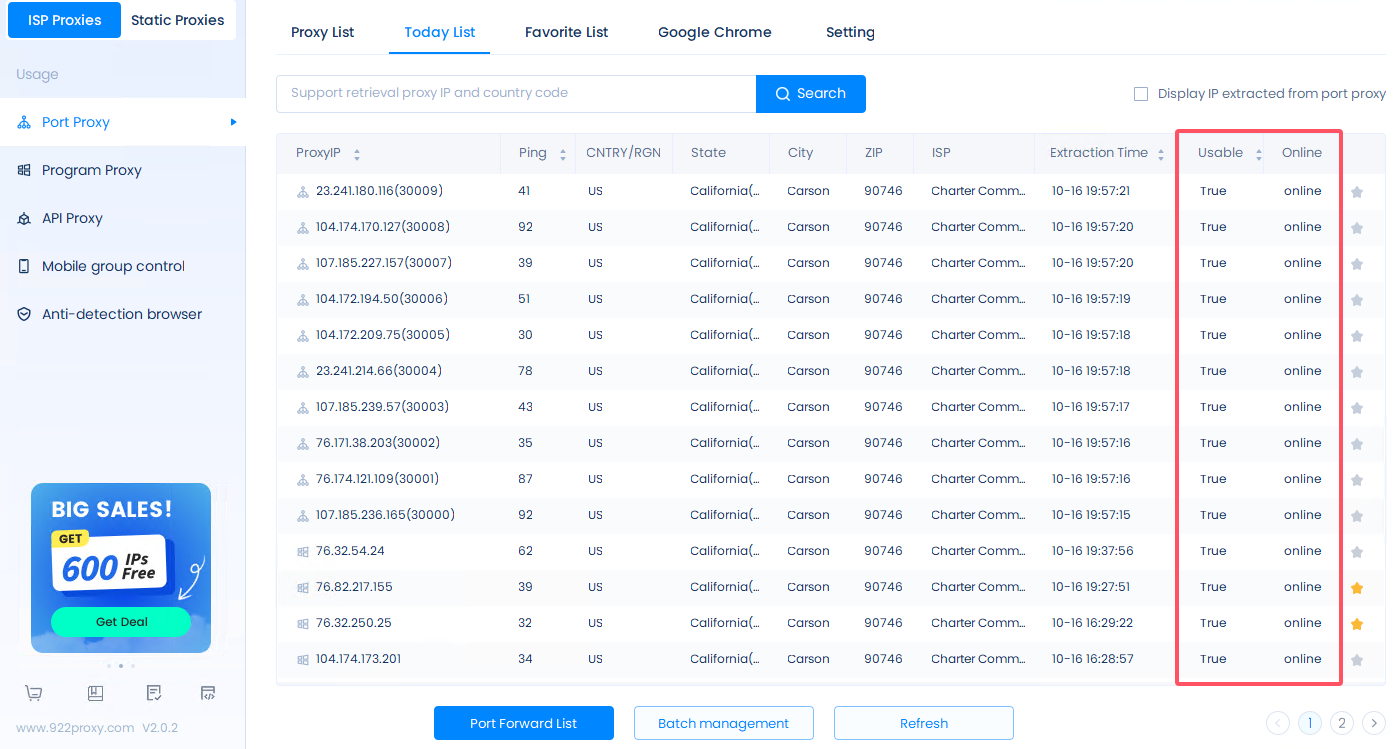Go to next page arrow

coord(1374,723)
